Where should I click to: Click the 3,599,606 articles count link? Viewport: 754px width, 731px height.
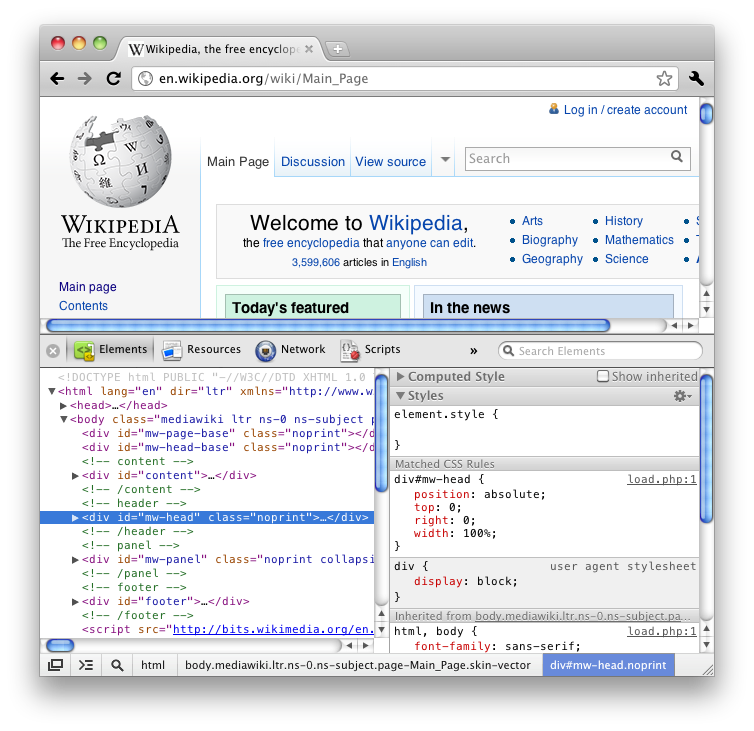click(315, 263)
